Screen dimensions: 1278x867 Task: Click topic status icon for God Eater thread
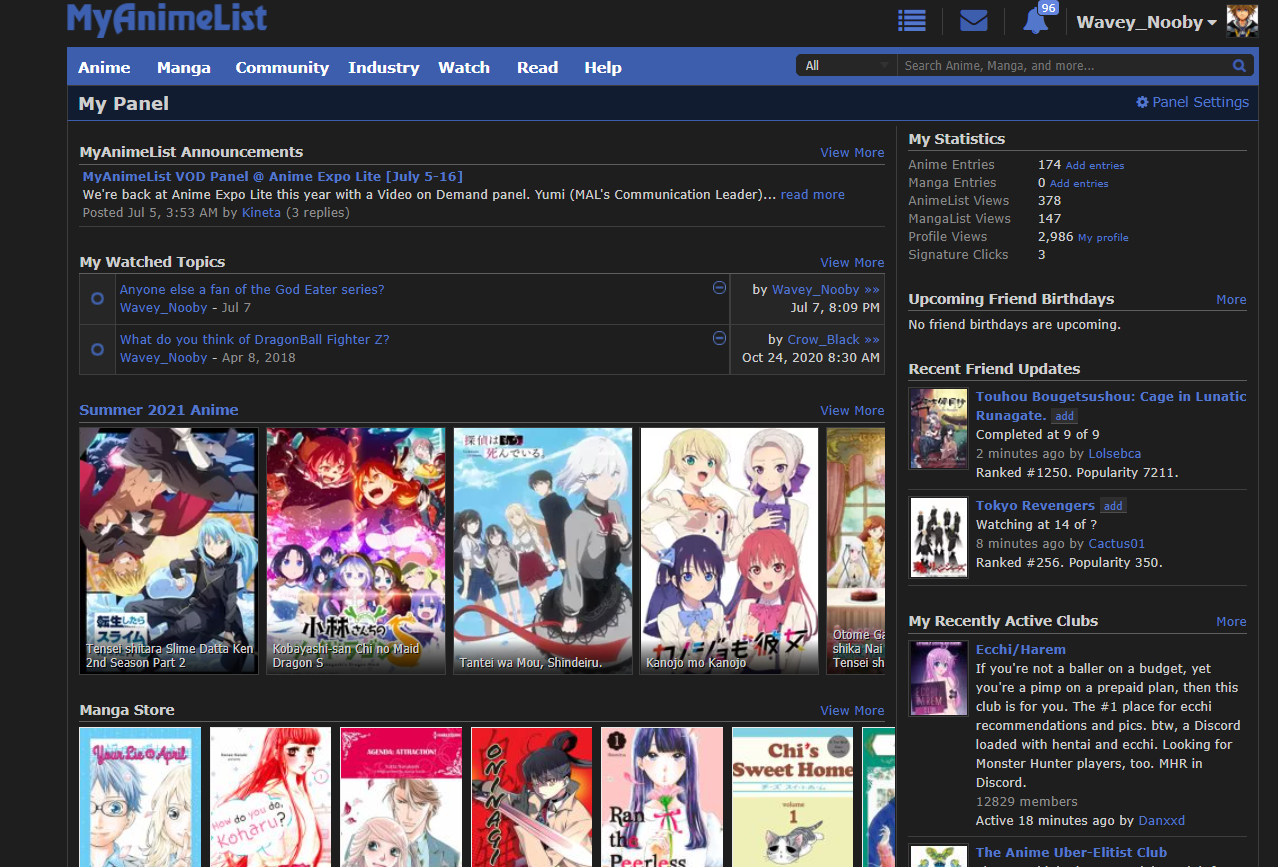(97, 299)
